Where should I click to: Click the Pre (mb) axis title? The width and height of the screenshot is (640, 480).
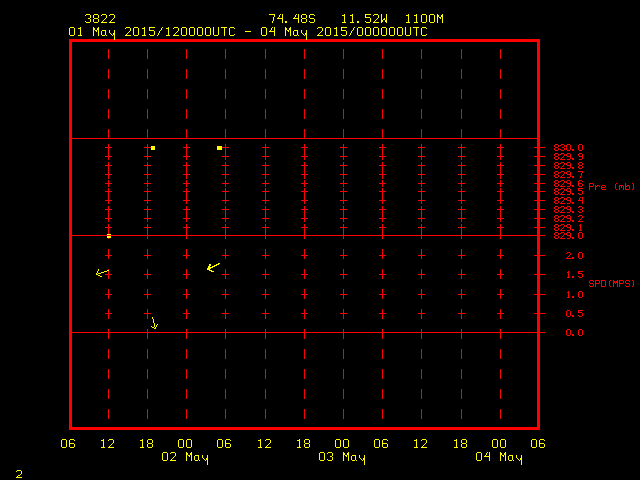[x=611, y=187]
